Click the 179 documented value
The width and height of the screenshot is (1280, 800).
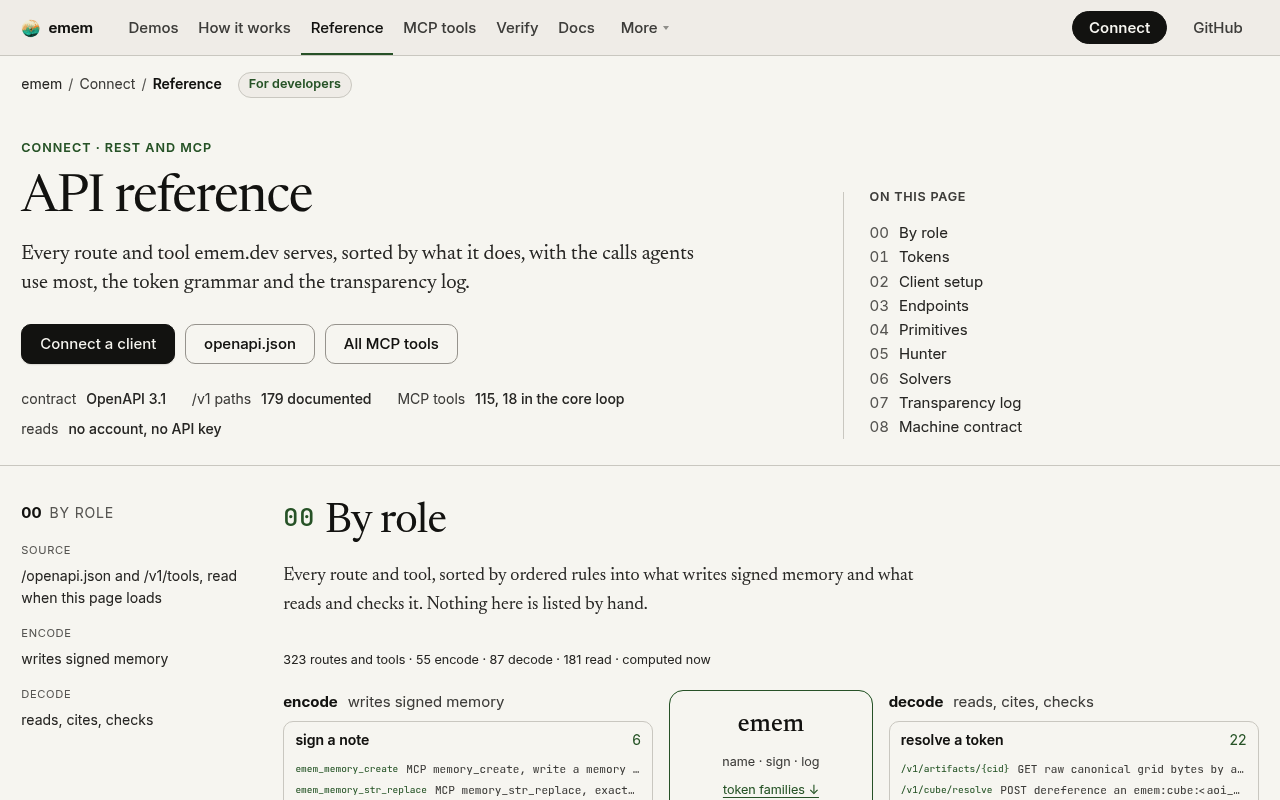[x=316, y=399]
